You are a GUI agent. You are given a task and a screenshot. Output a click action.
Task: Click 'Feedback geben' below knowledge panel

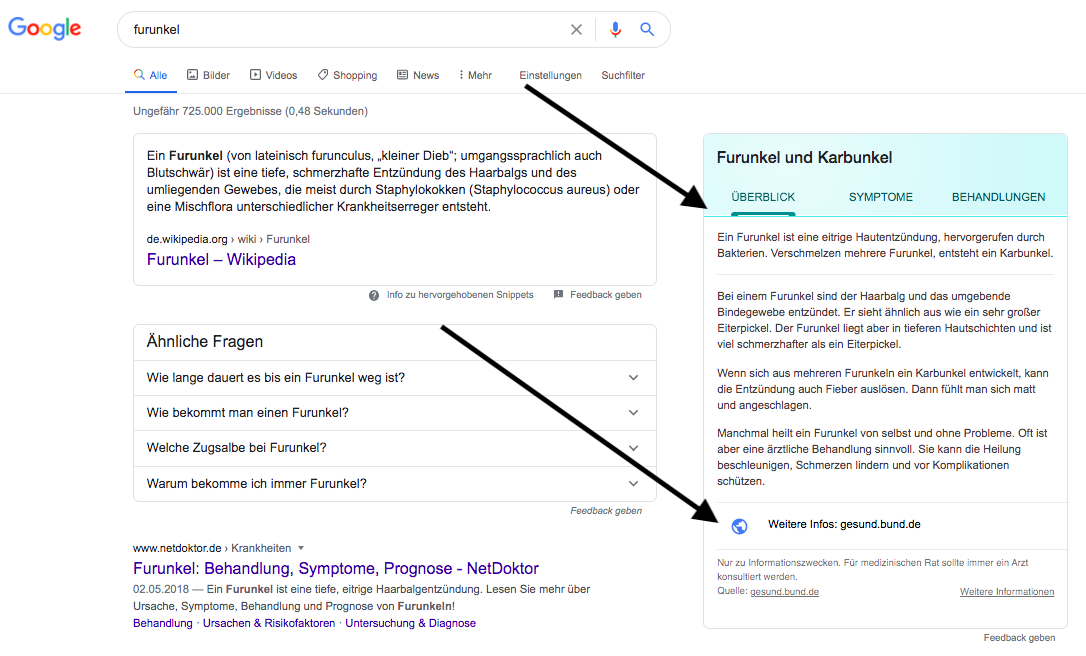click(1020, 638)
